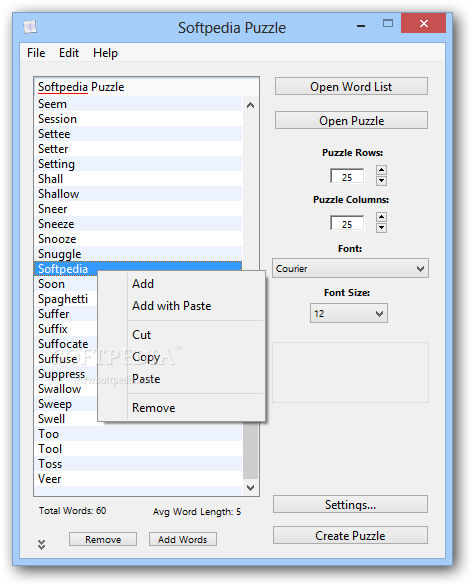Screen dimensions: 473x586
Task: Click the Add Words button
Action: click(x=183, y=539)
